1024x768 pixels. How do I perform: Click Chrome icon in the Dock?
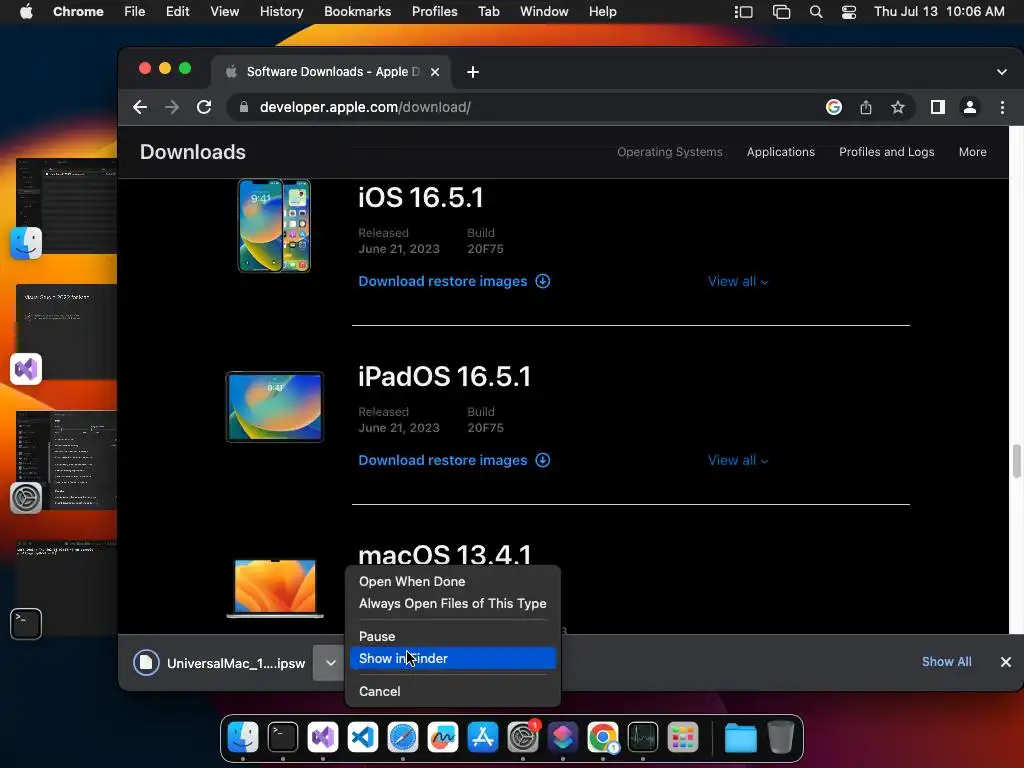pos(603,738)
